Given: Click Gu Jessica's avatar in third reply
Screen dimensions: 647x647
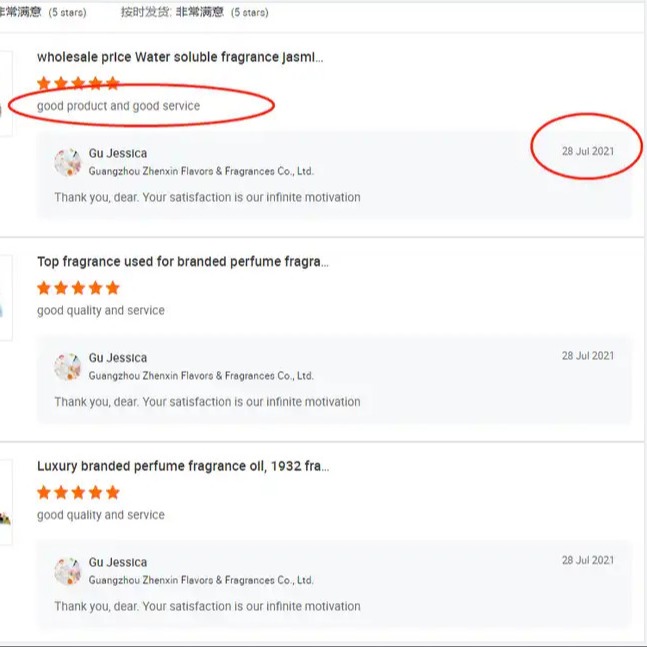Looking at the screenshot, I should point(68,571).
